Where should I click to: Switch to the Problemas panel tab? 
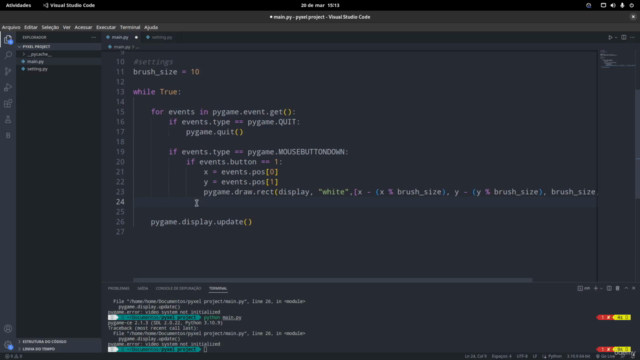coord(118,288)
